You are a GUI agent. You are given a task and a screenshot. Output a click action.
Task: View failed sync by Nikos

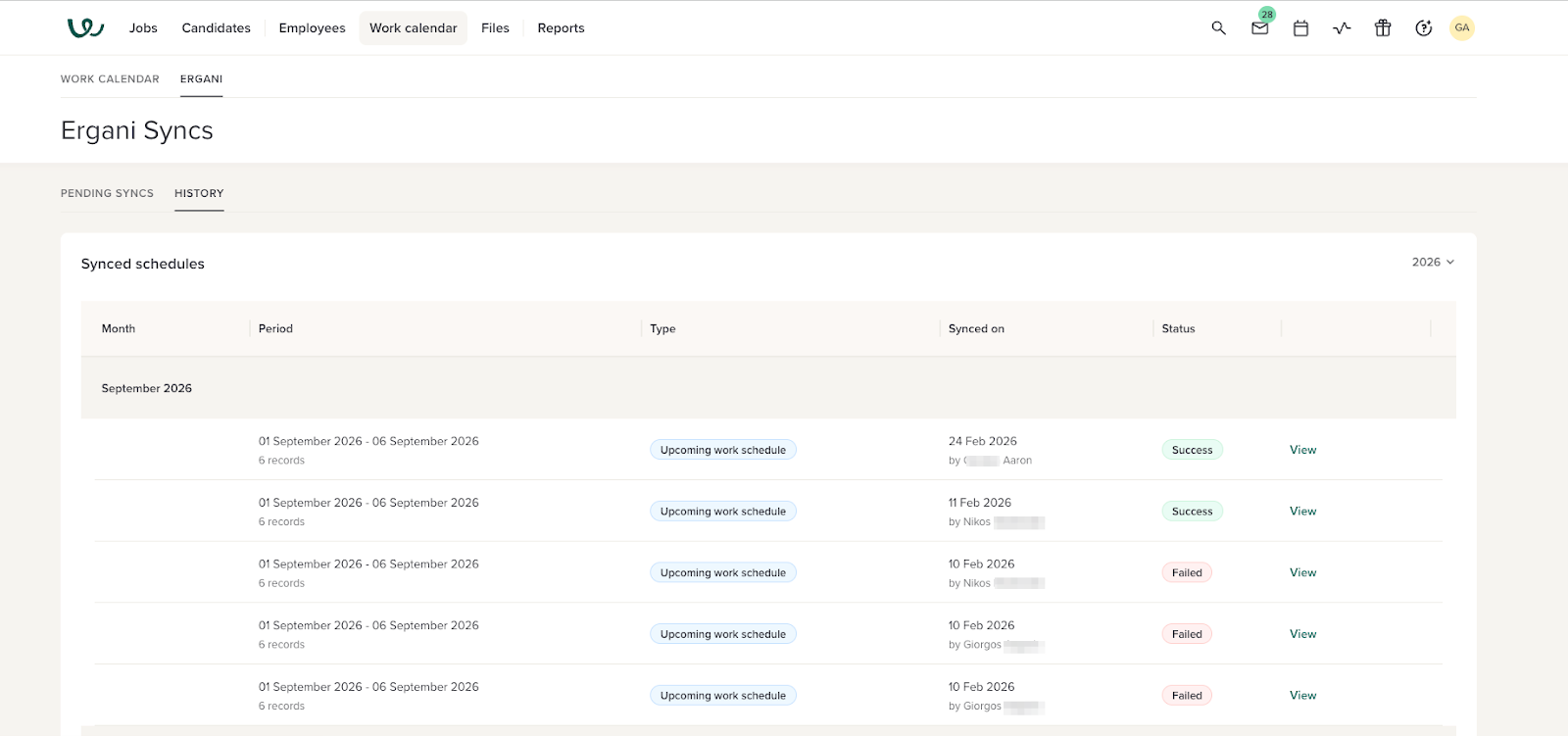(x=1302, y=573)
